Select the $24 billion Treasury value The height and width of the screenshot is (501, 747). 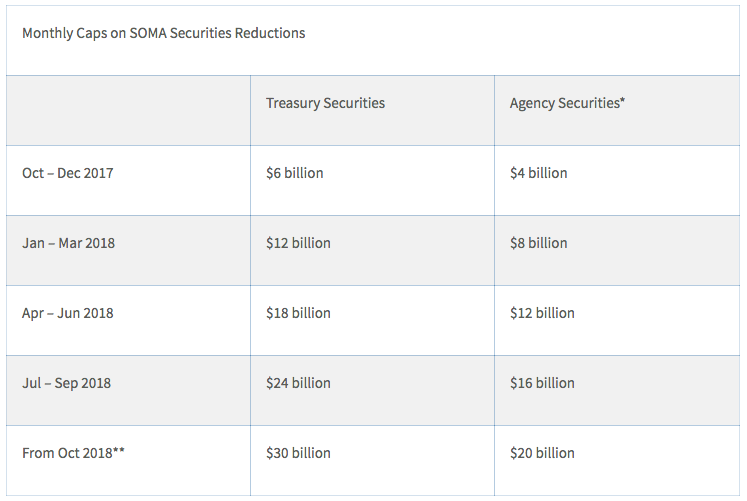point(298,383)
